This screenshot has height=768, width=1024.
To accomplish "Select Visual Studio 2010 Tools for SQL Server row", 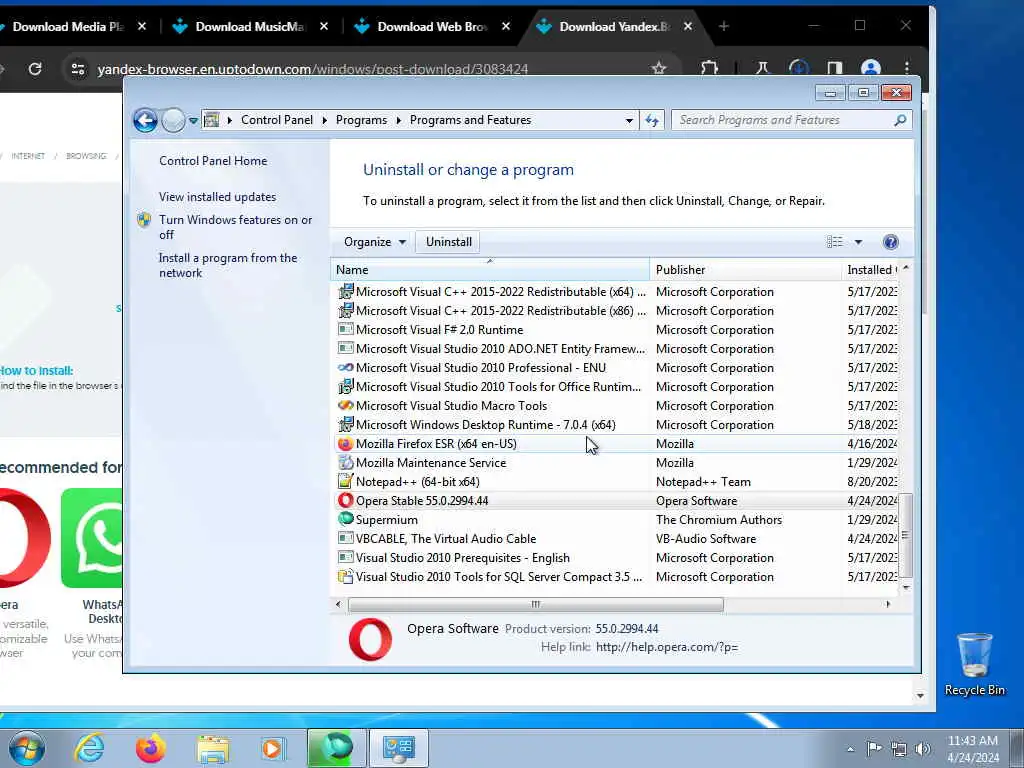I will 616,577.
